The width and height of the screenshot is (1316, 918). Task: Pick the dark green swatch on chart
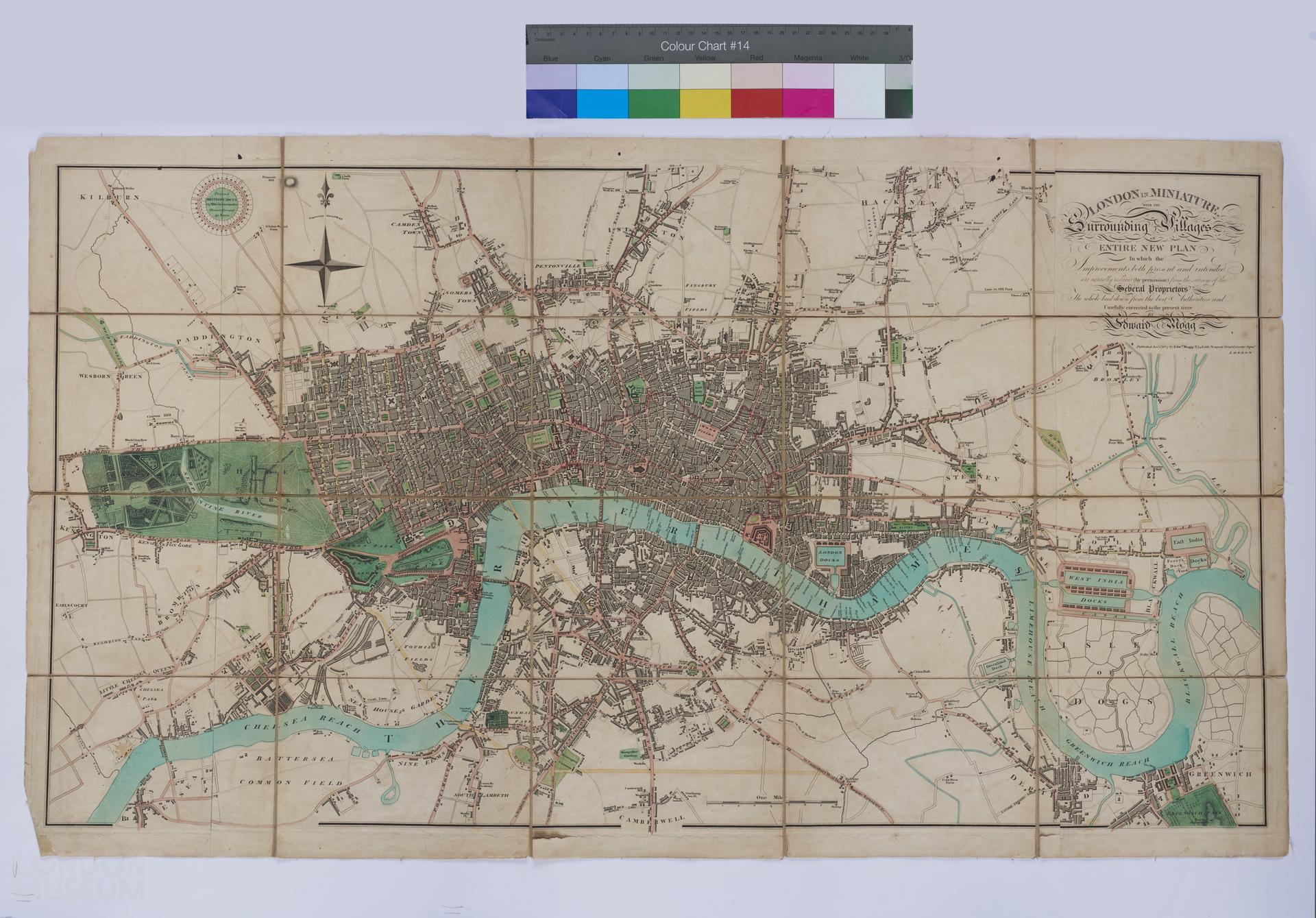click(x=653, y=104)
